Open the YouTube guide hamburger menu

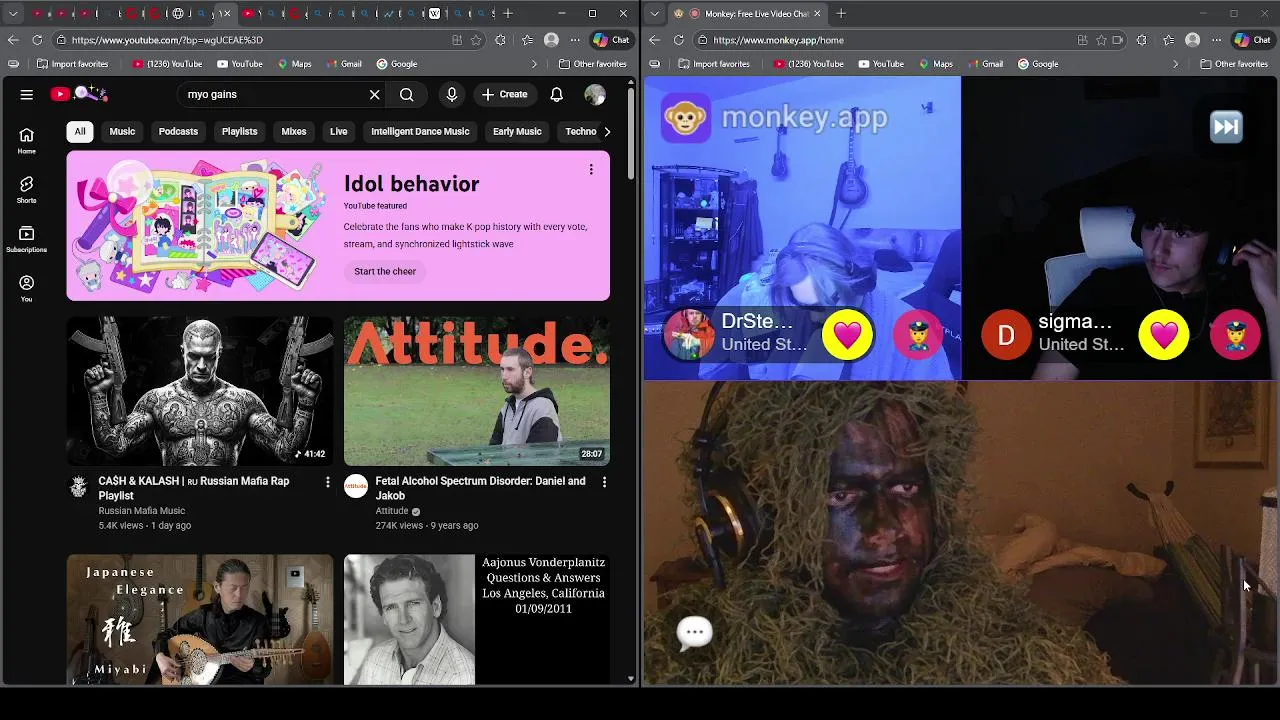[x=27, y=94]
